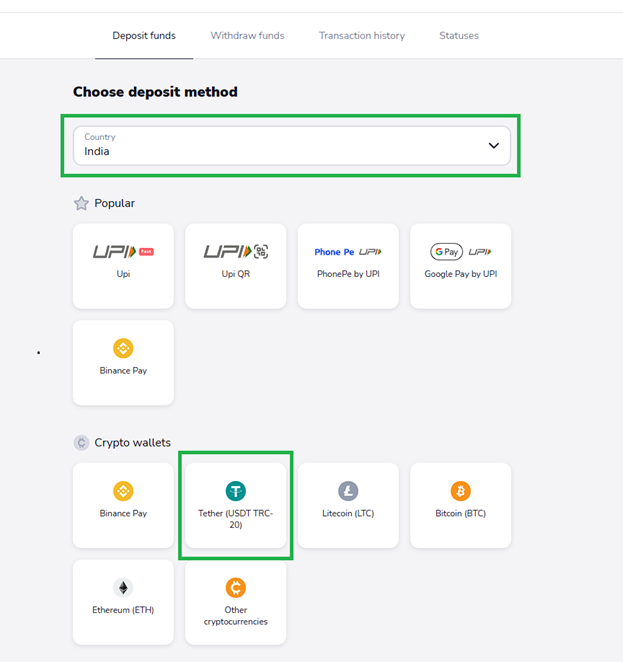Open Other cryptocurrencies option
Image resolution: width=623 pixels, height=662 pixels.
point(235,601)
